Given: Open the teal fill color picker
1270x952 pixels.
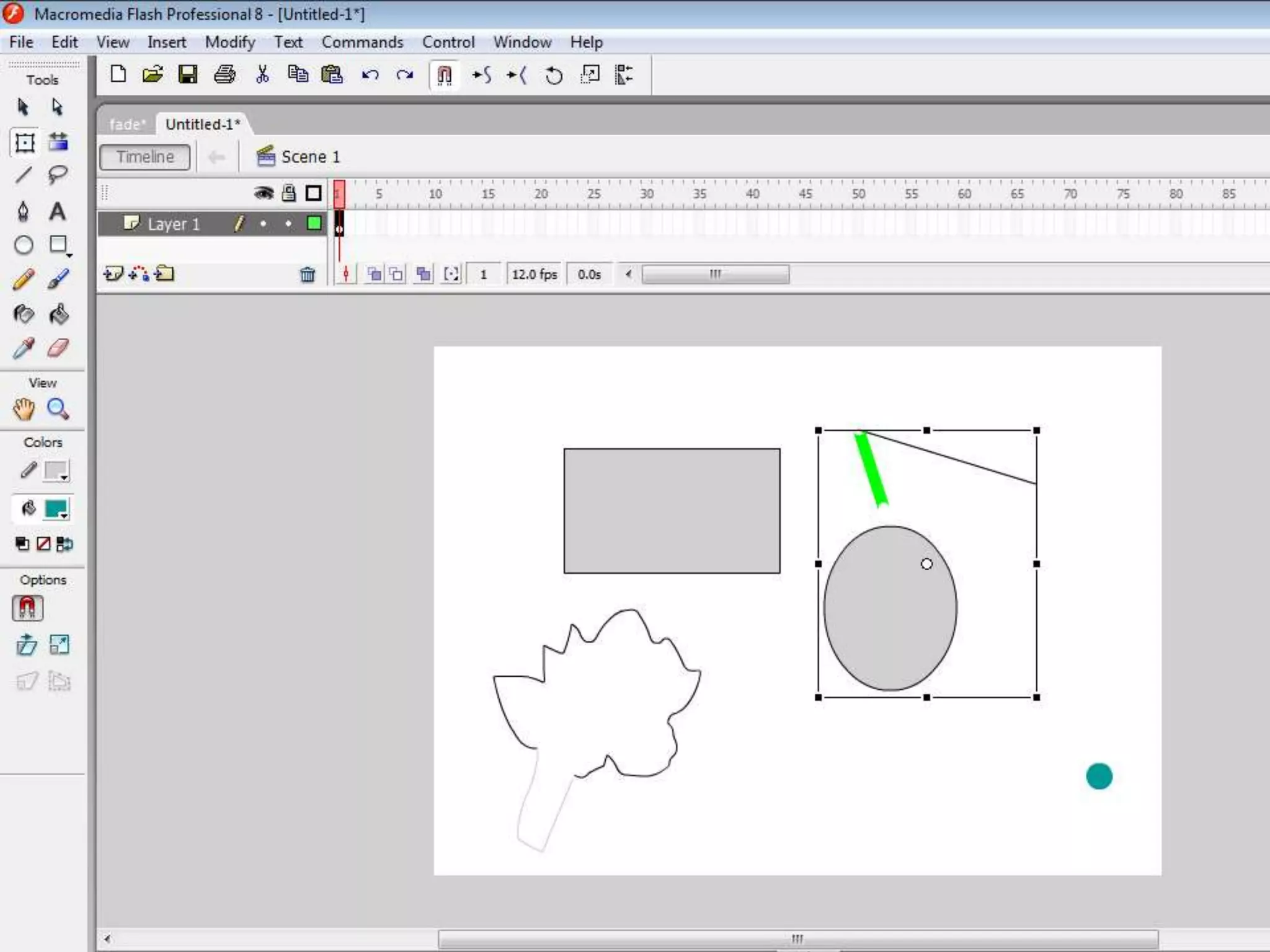Looking at the screenshot, I should (56, 509).
